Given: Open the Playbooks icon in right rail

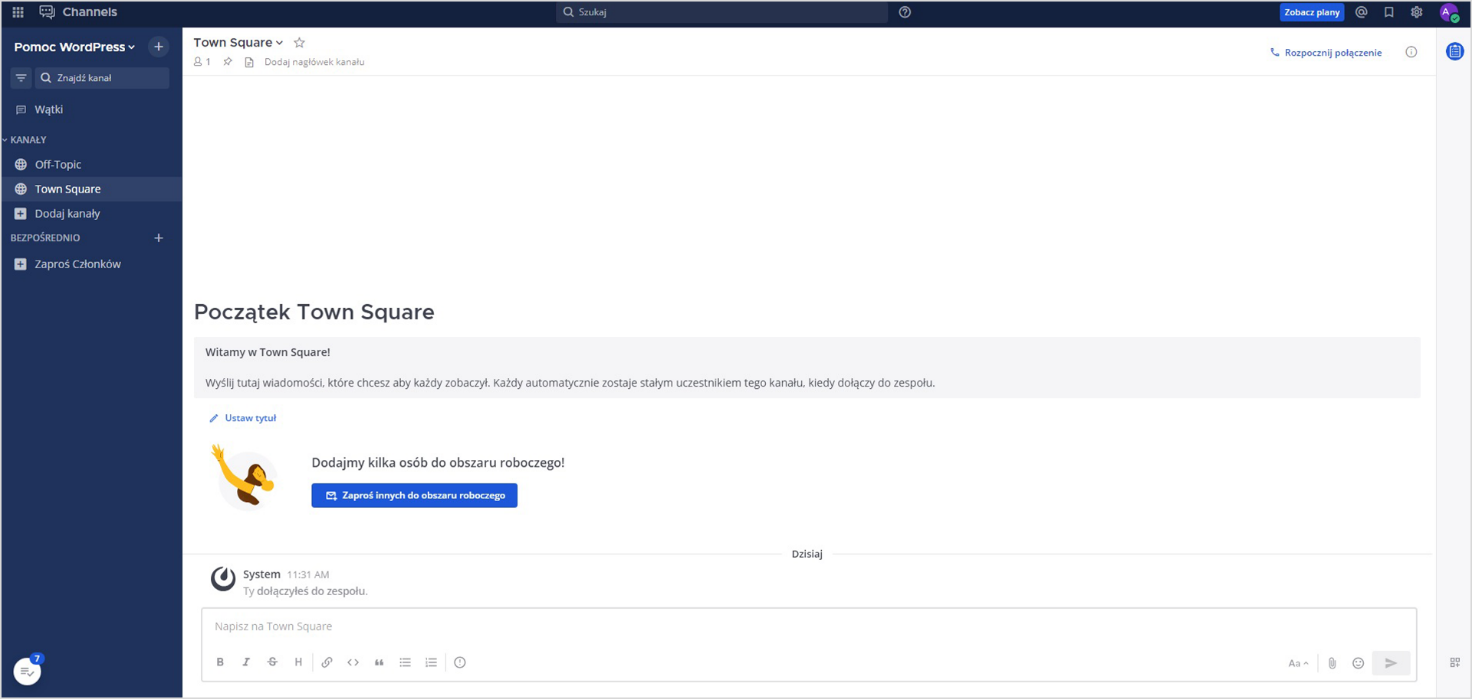Looking at the screenshot, I should [1454, 51].
